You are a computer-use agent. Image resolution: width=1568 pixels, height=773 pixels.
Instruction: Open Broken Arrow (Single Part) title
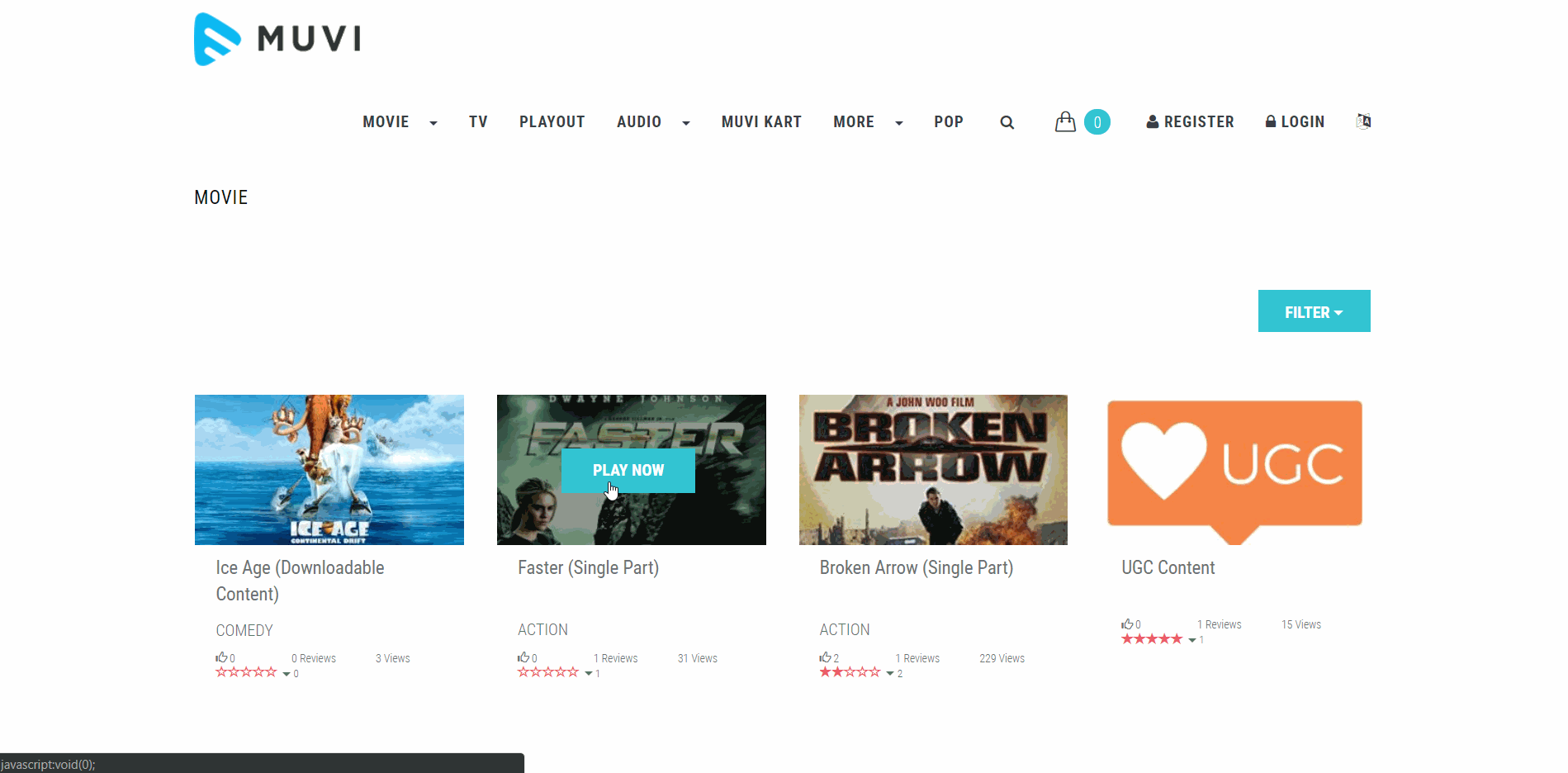916,568
